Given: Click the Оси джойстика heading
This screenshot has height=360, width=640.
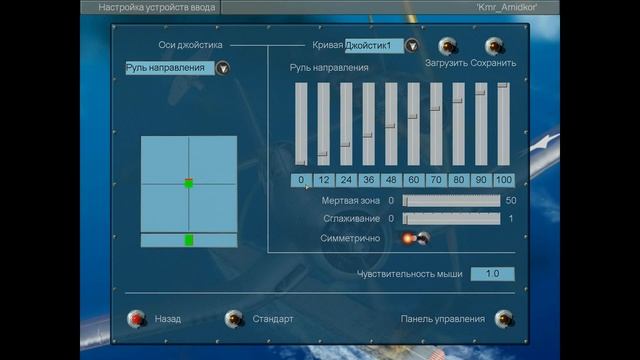Looking at the screenshot, I should click(x=190, y=45).
